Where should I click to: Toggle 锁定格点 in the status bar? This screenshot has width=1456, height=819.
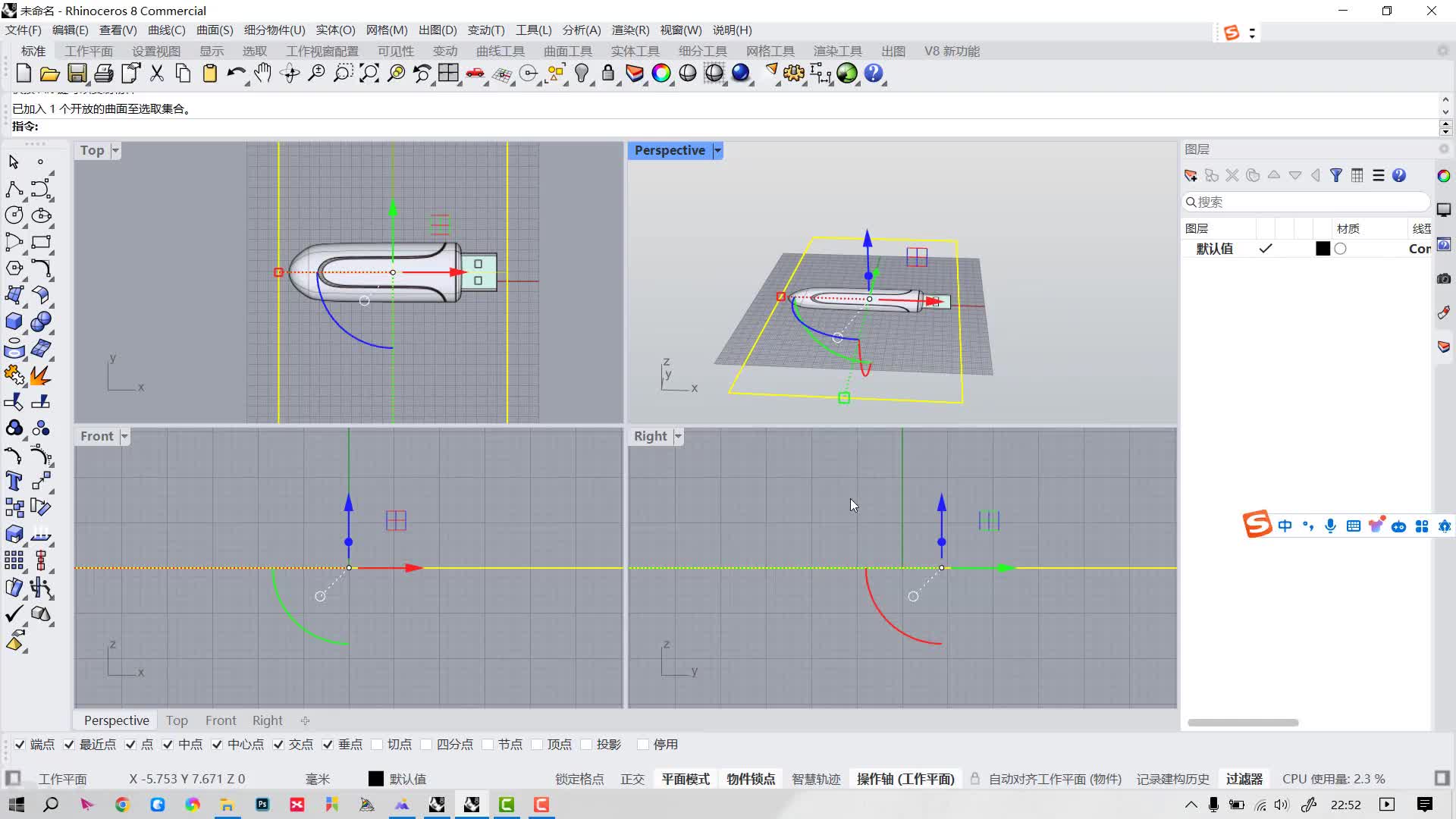click(579, 779)
